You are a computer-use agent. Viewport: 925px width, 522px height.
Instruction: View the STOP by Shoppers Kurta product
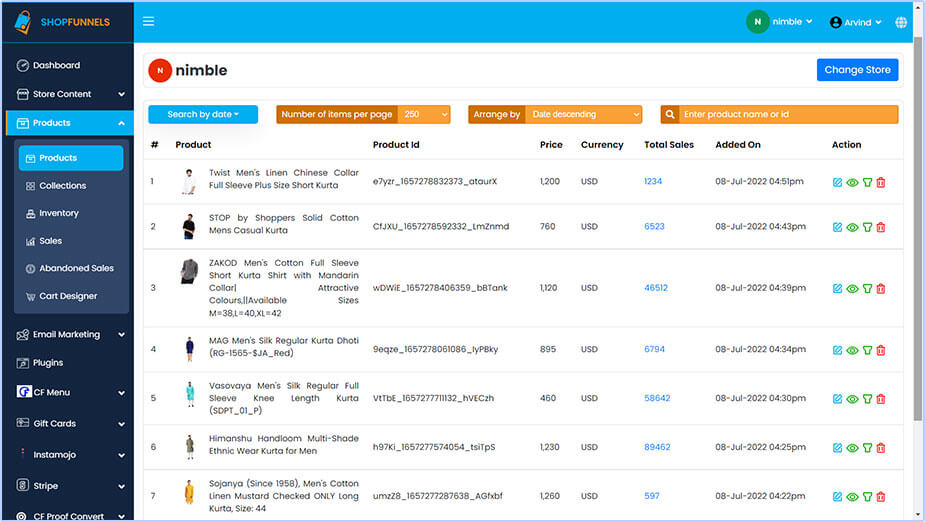[852, 227]
